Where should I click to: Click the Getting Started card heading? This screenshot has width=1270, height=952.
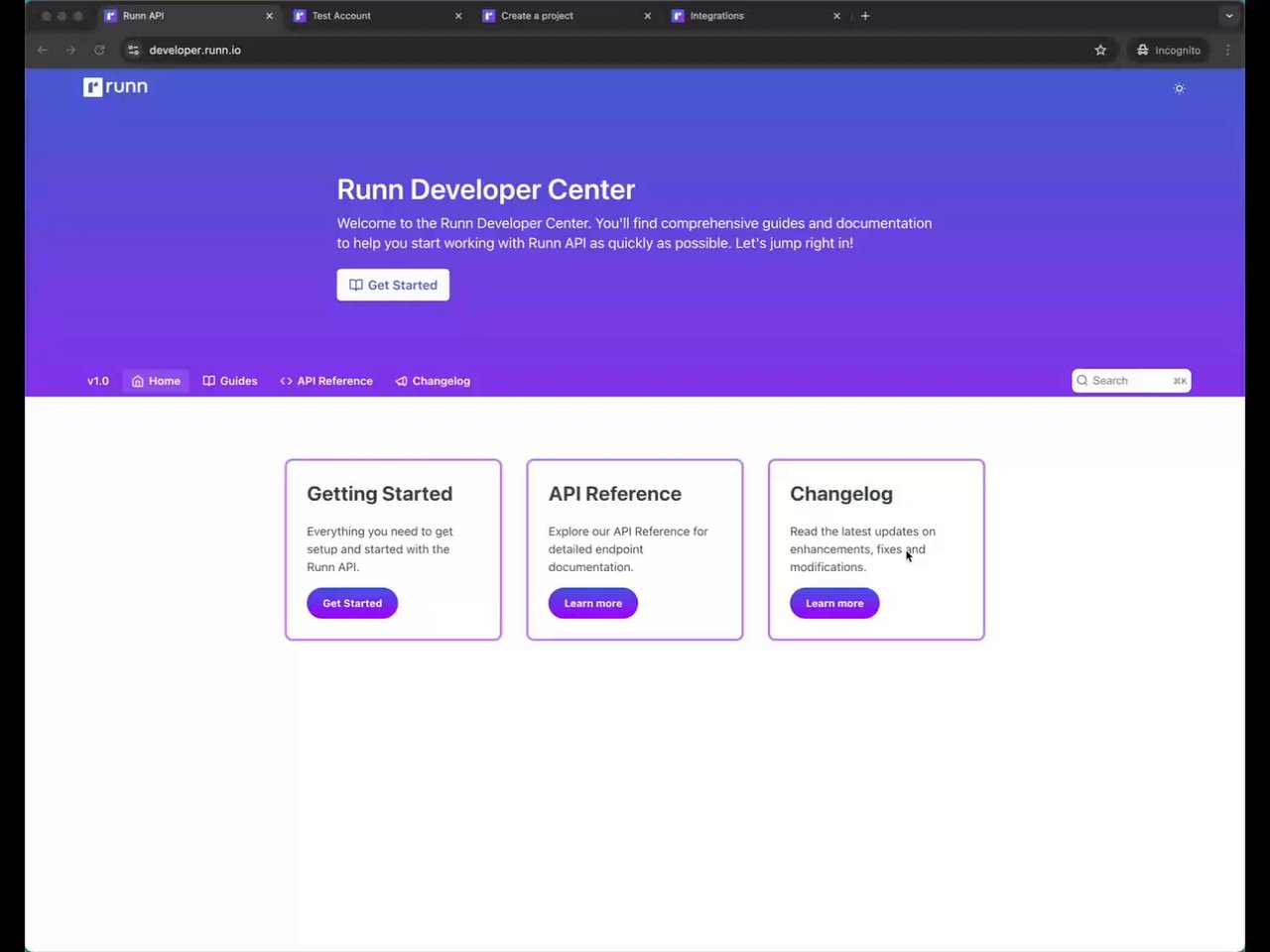(x=379, y=494)
